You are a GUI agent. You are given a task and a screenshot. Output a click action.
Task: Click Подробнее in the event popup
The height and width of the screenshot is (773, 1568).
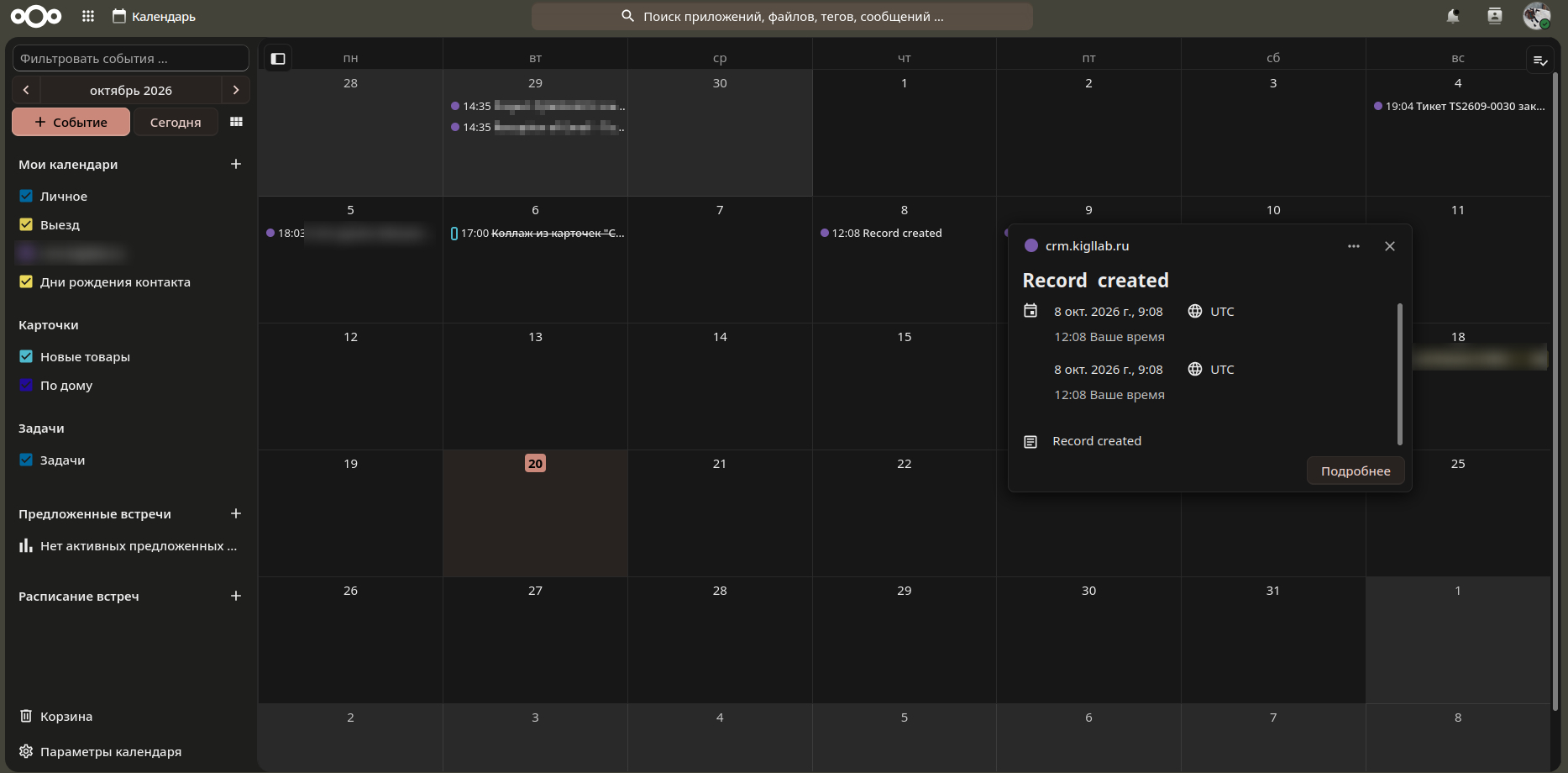pyautogui.click(x=1356, y=471)
